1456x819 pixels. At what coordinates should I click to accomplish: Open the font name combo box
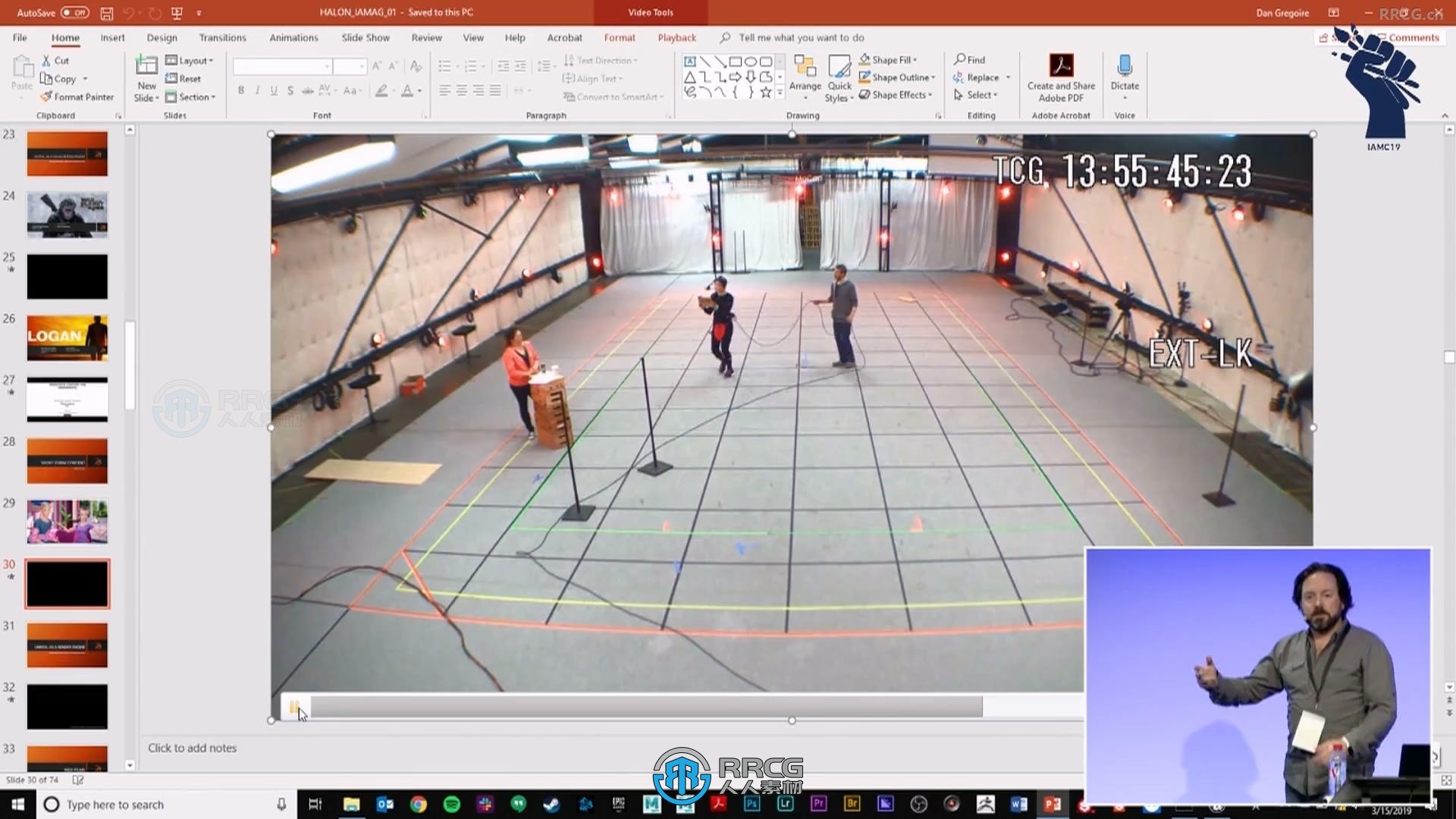[282, 67]
